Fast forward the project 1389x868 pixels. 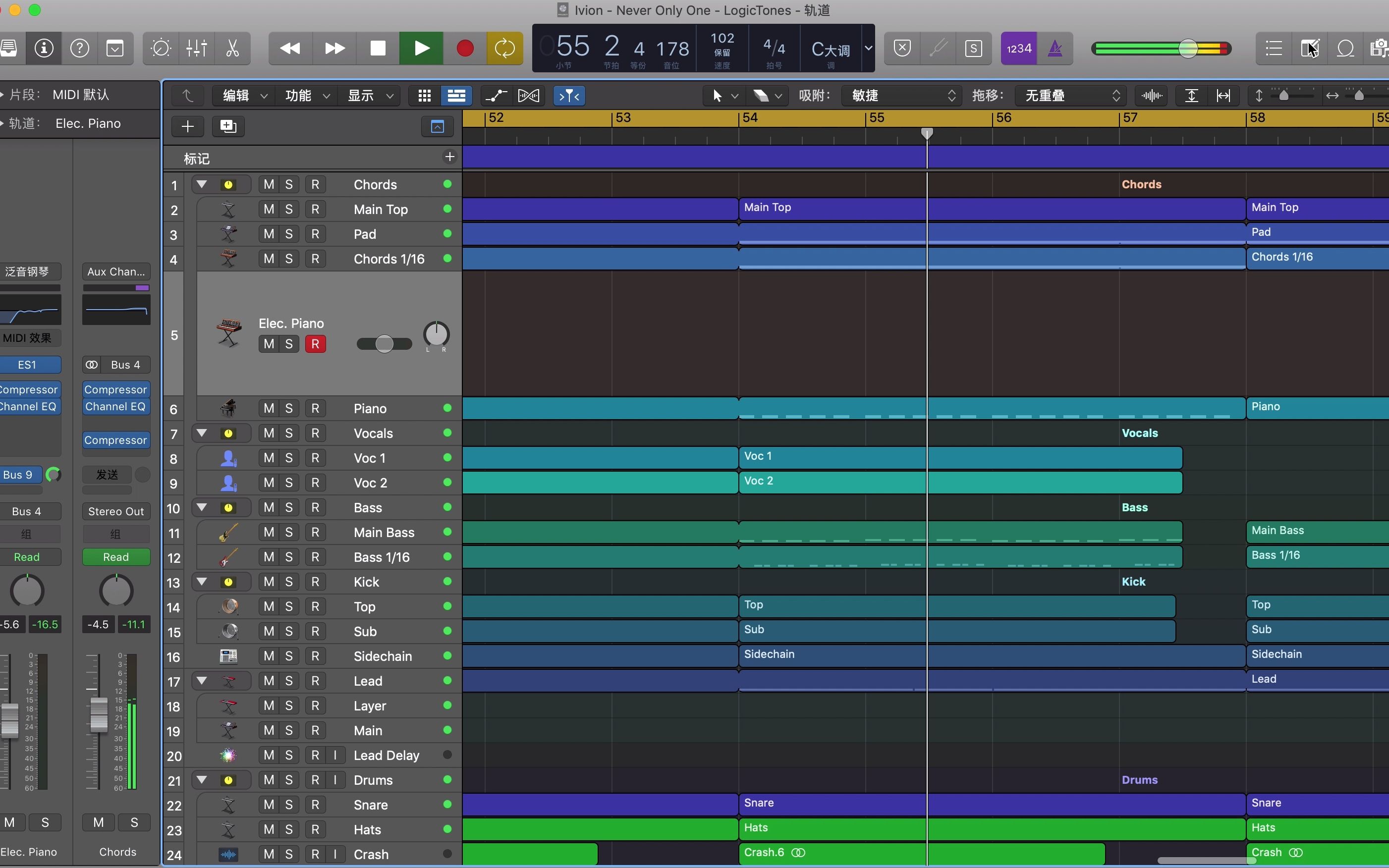335,48
